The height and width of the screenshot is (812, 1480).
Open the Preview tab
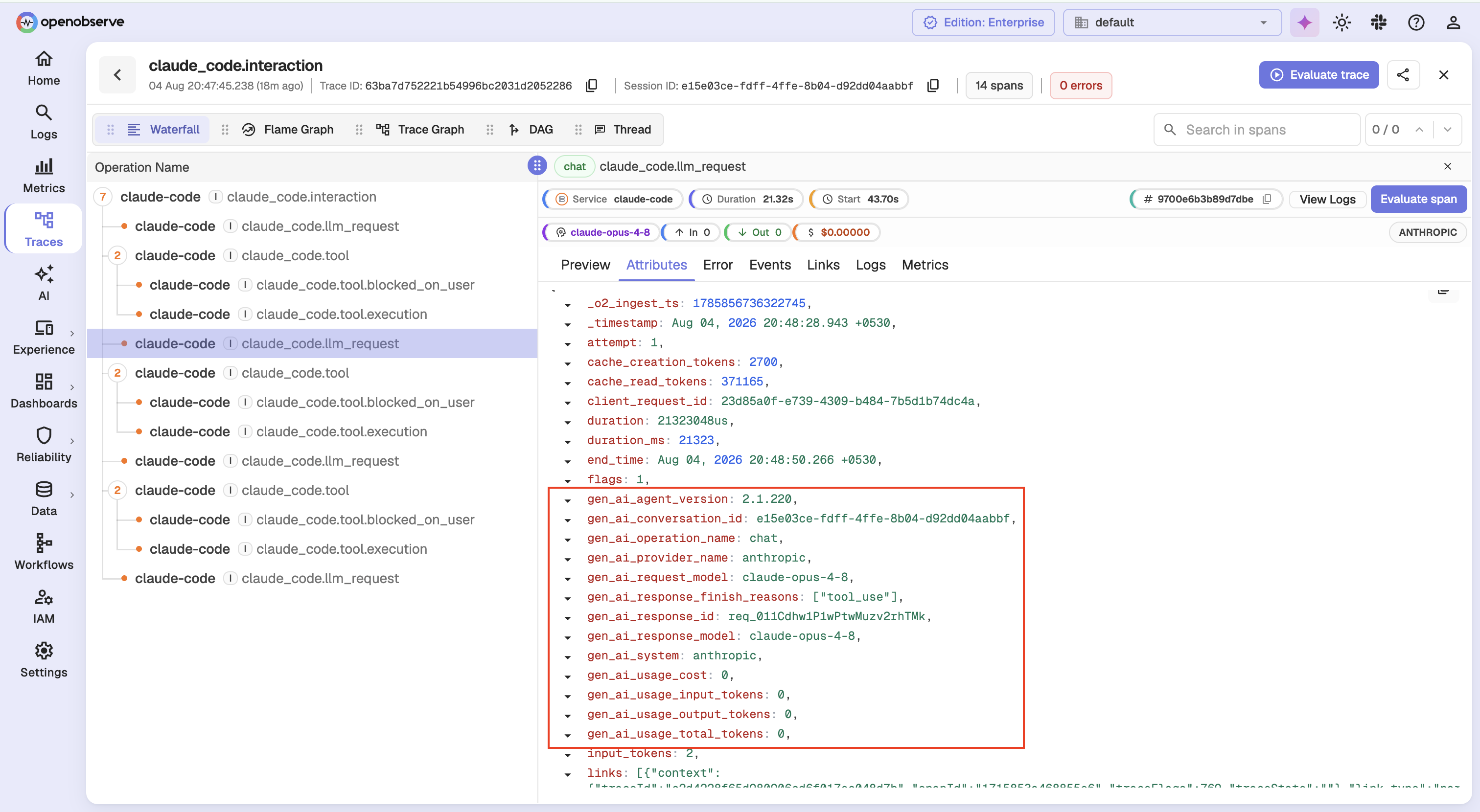tap(585, 265)
